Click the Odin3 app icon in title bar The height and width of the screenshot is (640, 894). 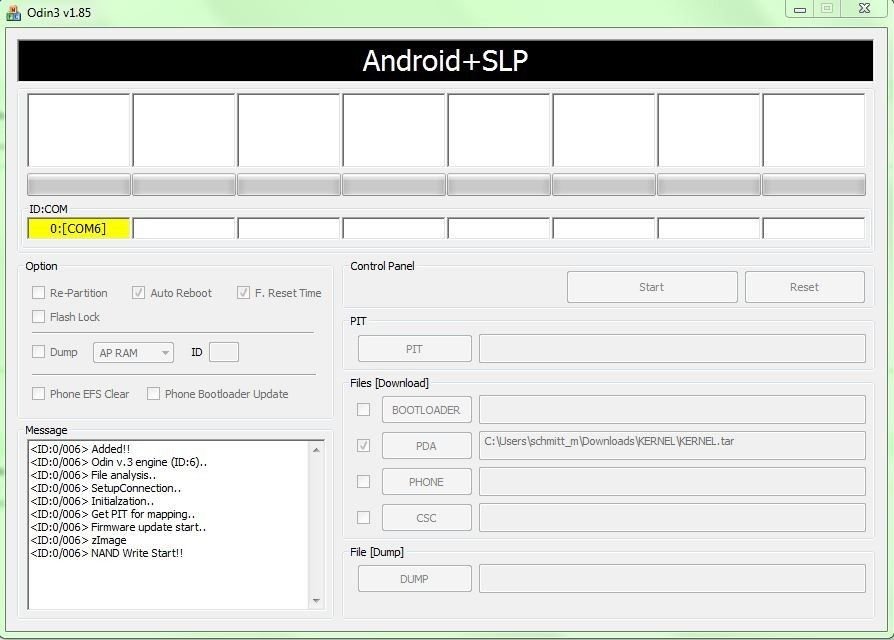pos(13,13)
